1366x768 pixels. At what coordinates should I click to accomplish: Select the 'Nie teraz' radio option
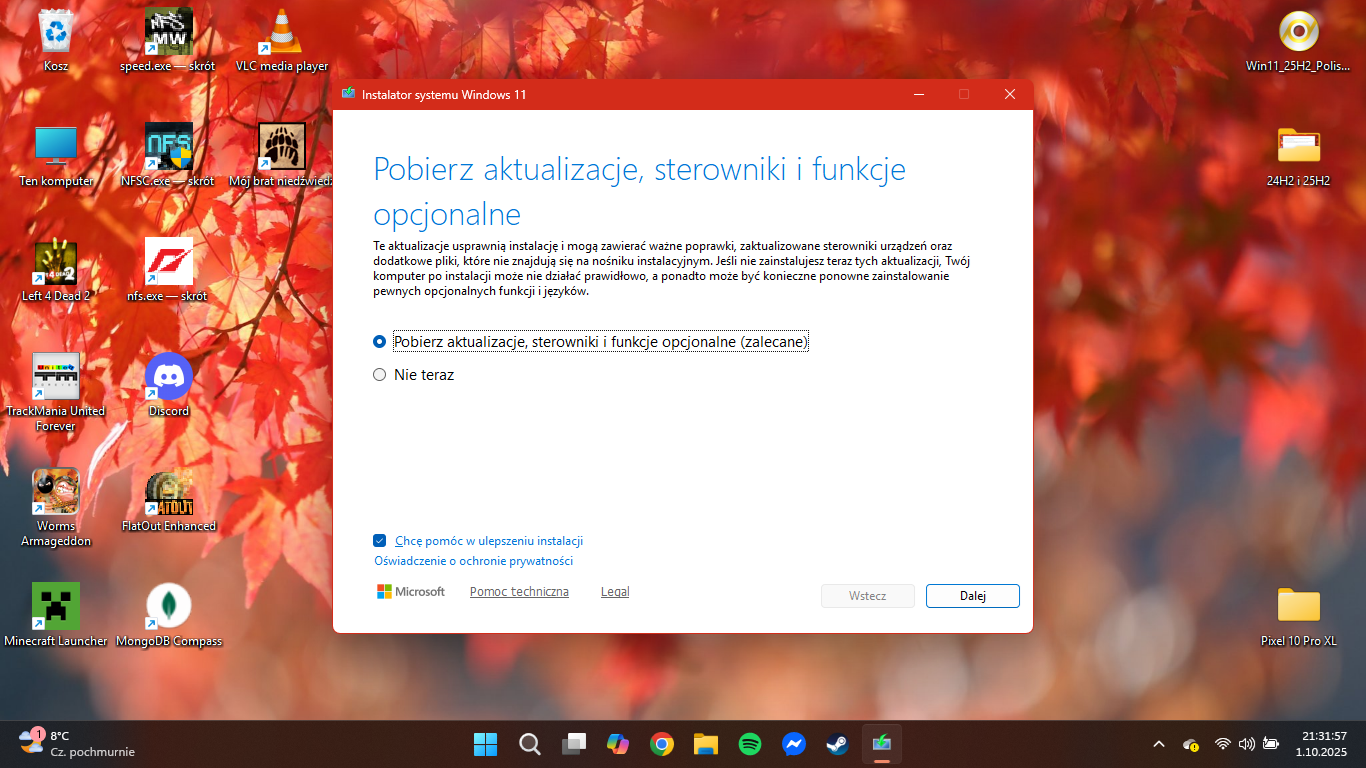tap(379, 375)
